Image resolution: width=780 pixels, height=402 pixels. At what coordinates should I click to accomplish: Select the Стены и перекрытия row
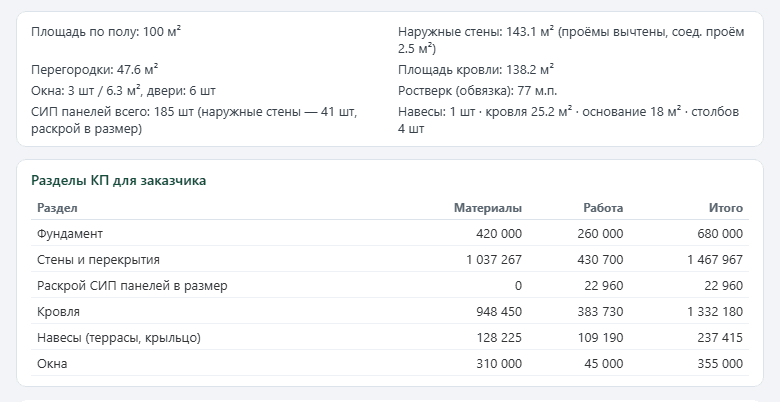pos(390,259)
